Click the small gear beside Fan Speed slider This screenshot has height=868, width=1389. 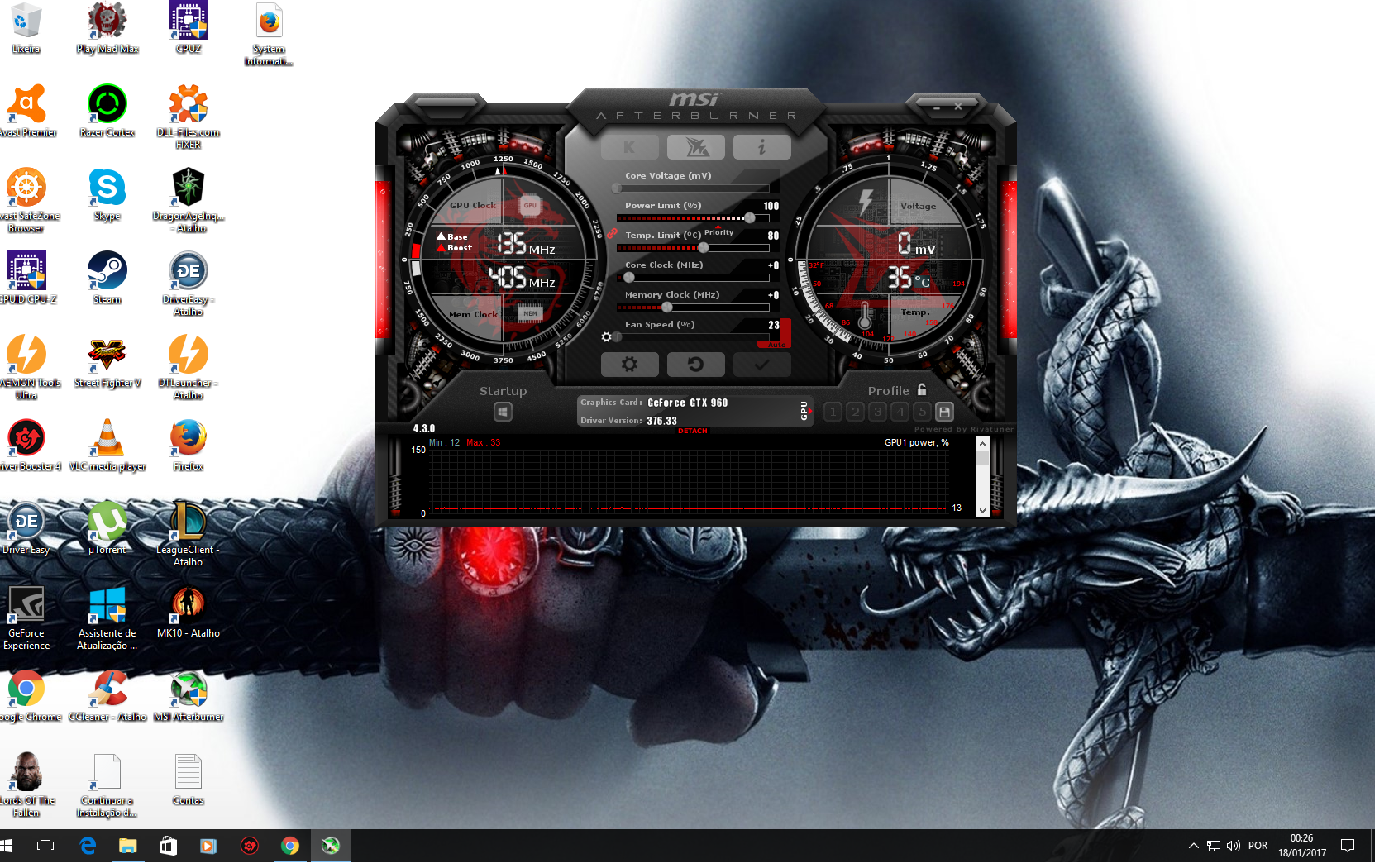pos(606,337)
